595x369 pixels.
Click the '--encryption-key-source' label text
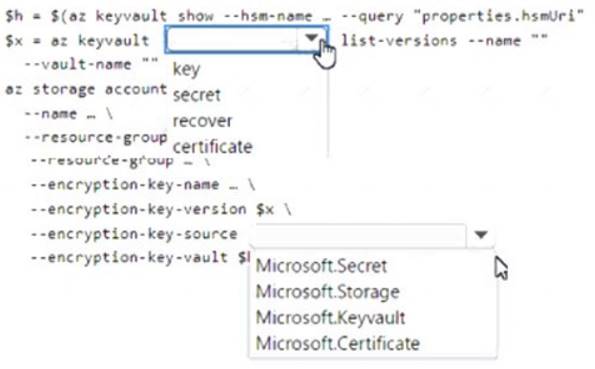(x=134, y=234)
